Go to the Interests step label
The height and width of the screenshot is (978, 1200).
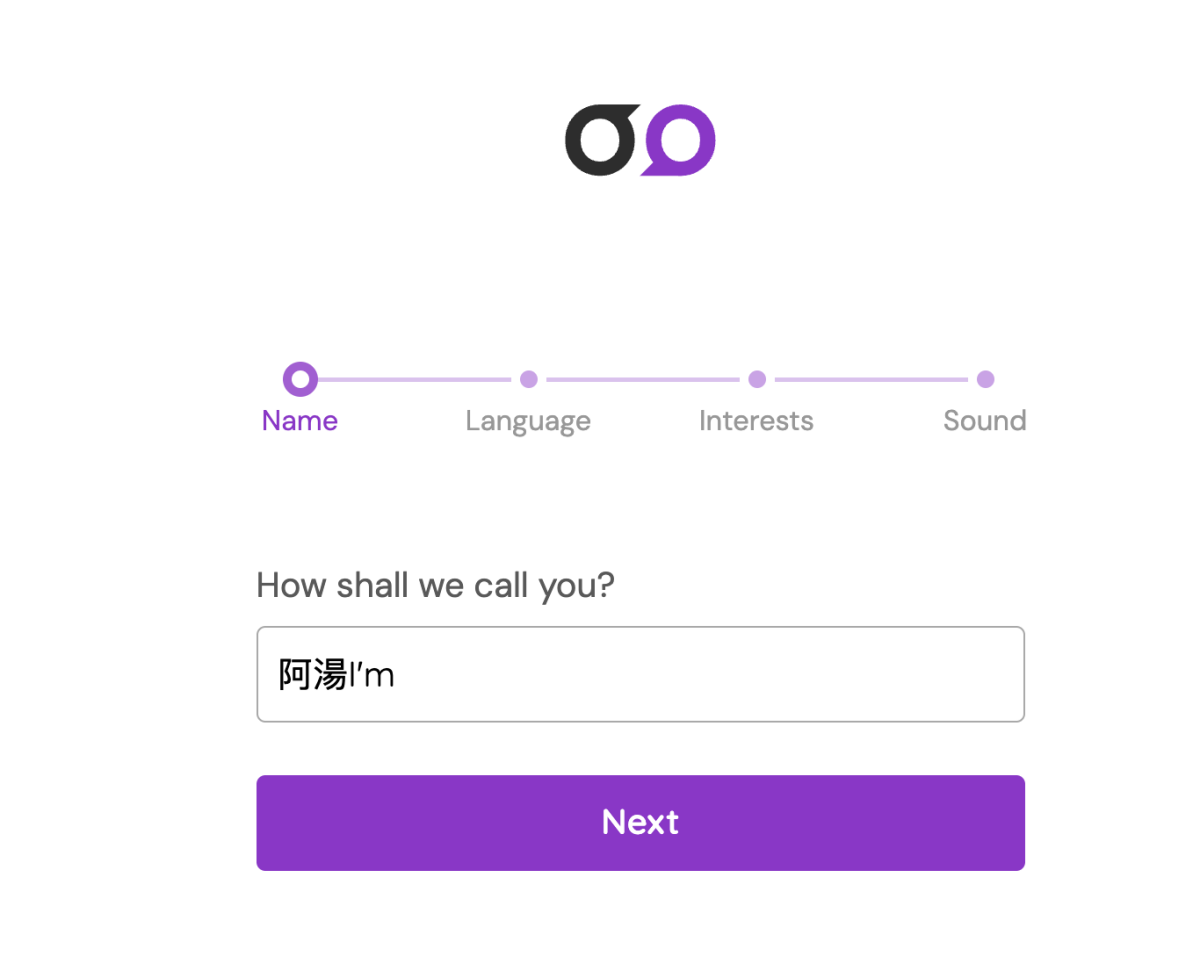(756, 421)
